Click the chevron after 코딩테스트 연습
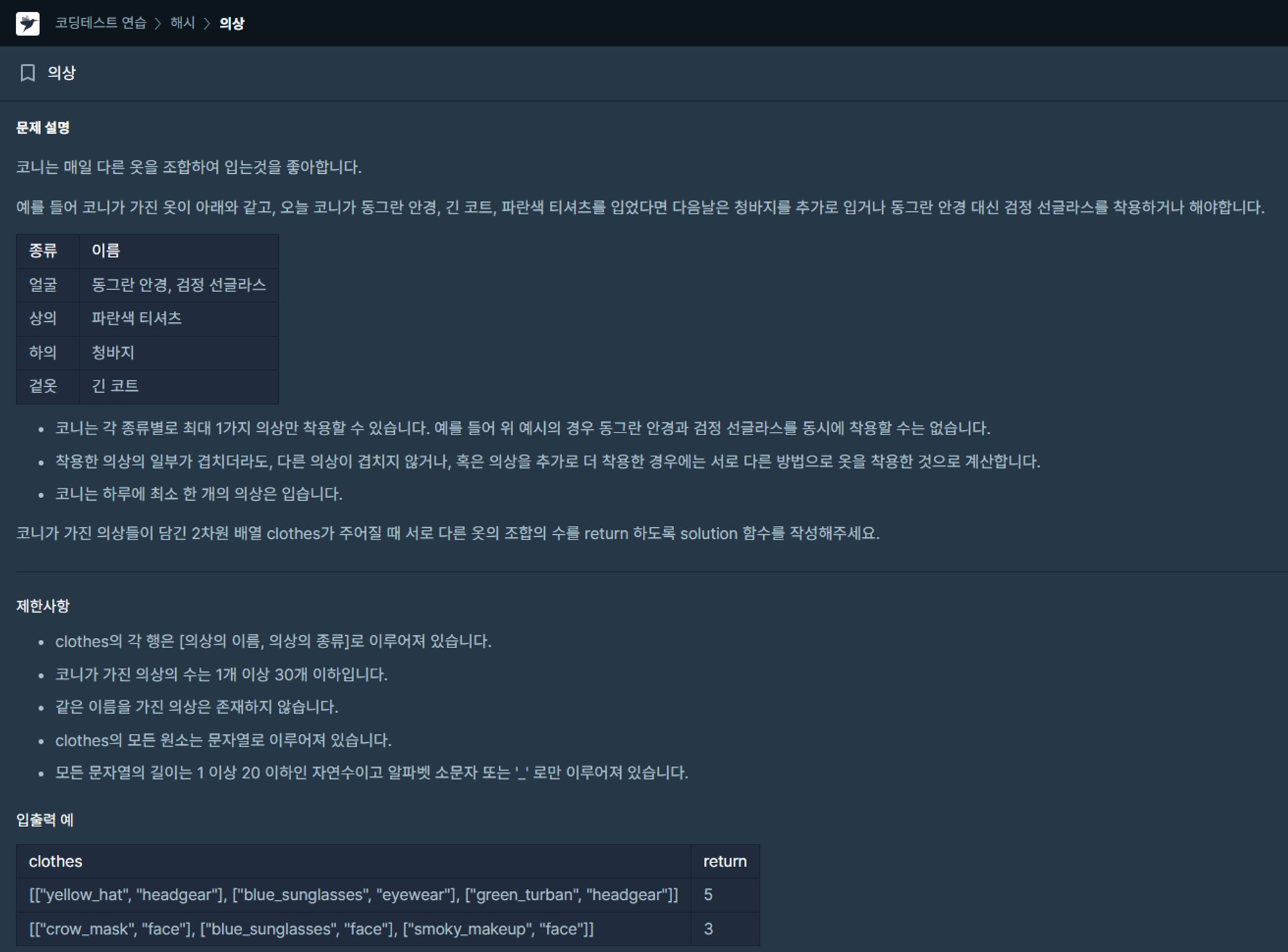Image resolution: width=1288 pixels, height=952 pixels. [x=158, y=24]
